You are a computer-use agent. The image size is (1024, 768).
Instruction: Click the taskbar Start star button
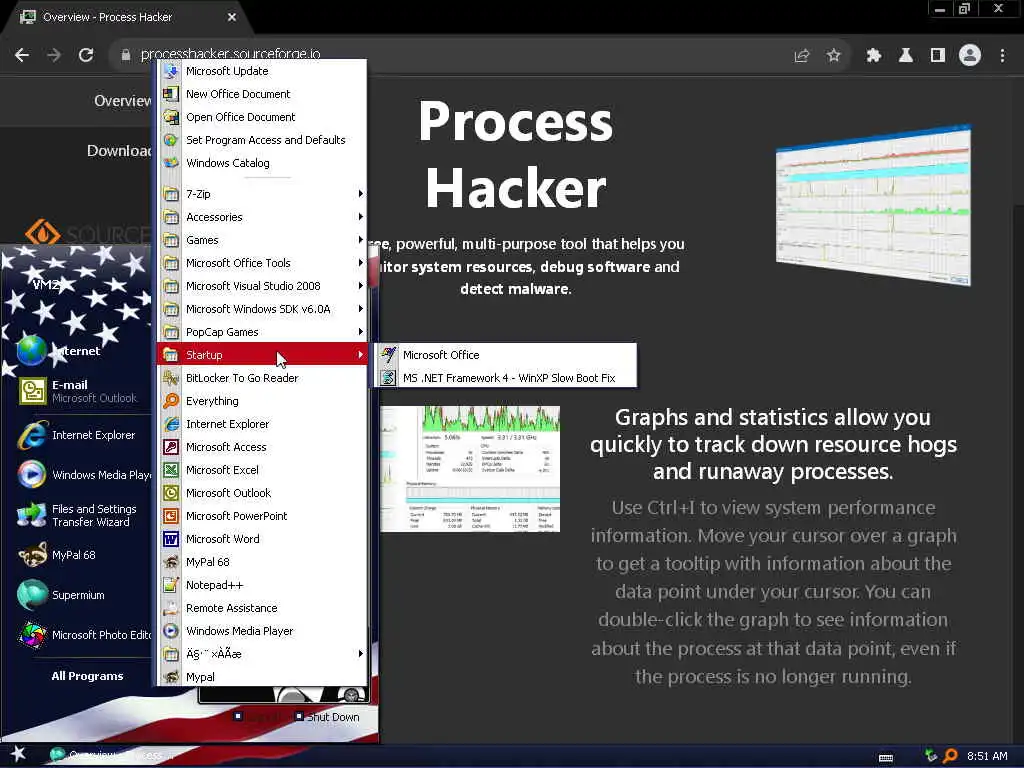(18, 754)
